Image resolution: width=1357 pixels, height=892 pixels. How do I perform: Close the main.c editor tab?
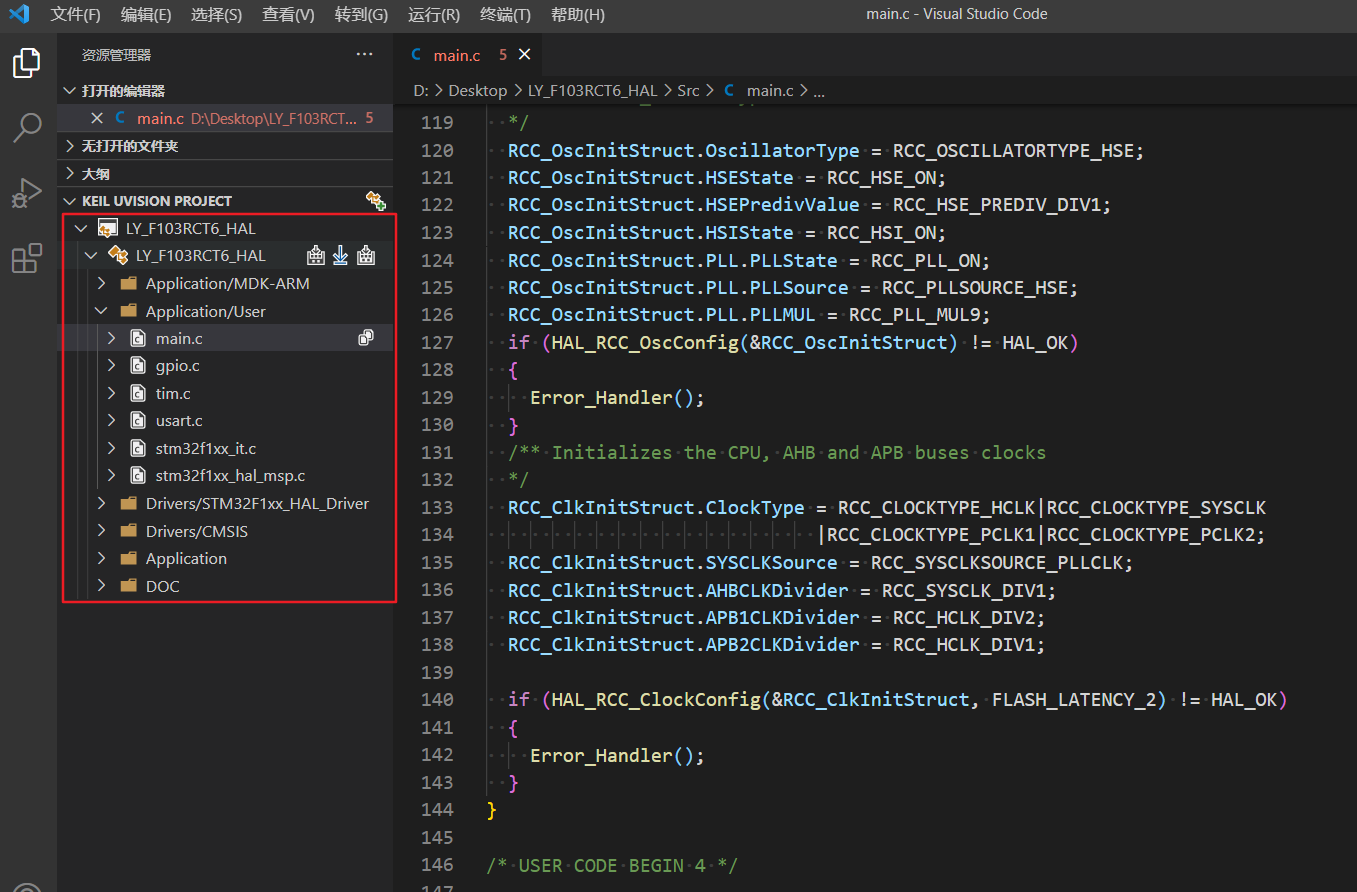[x=525, y=55]
